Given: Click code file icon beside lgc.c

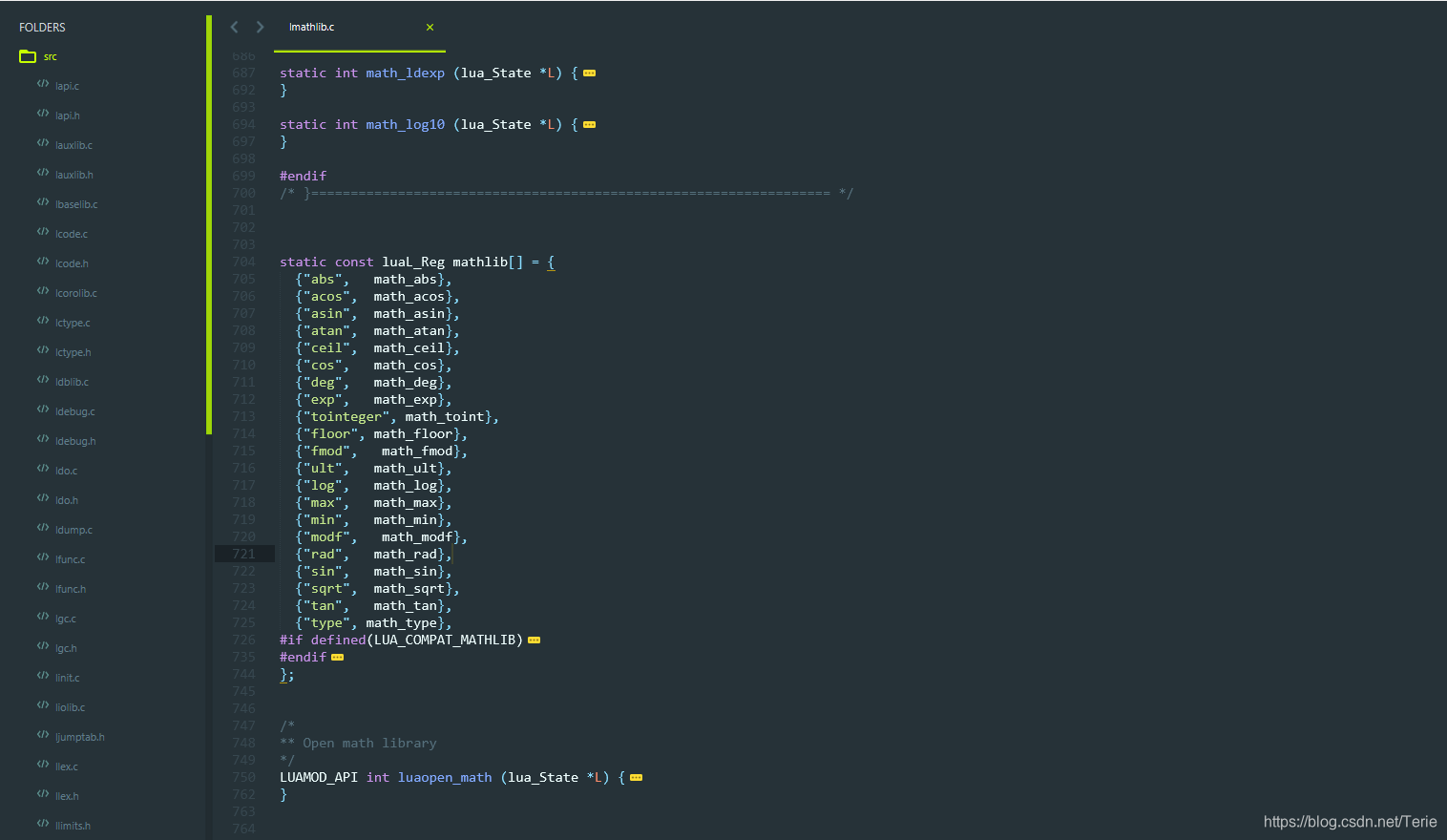Looking at the screenshot, I should click(43, 617).
